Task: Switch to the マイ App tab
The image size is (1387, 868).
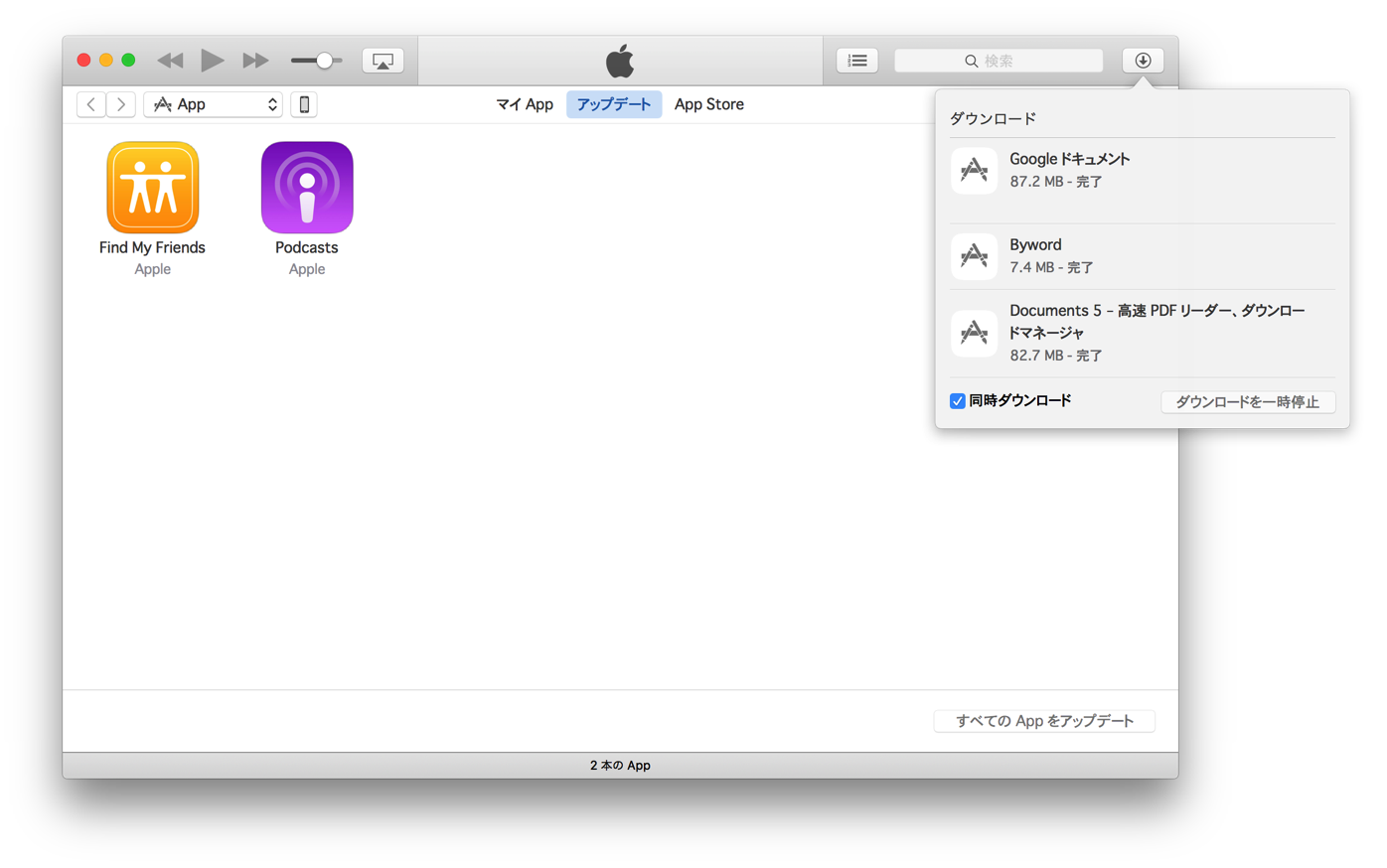Action: tap(525, 104)
